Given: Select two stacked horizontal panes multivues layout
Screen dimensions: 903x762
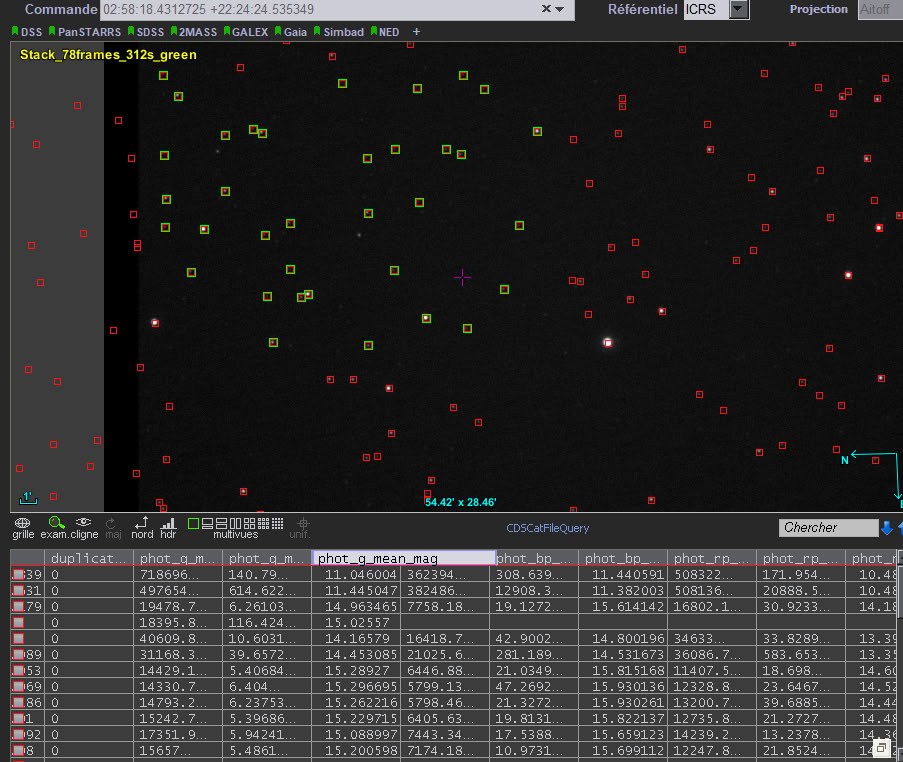Looking at the screenshot, I should point(221,524).
